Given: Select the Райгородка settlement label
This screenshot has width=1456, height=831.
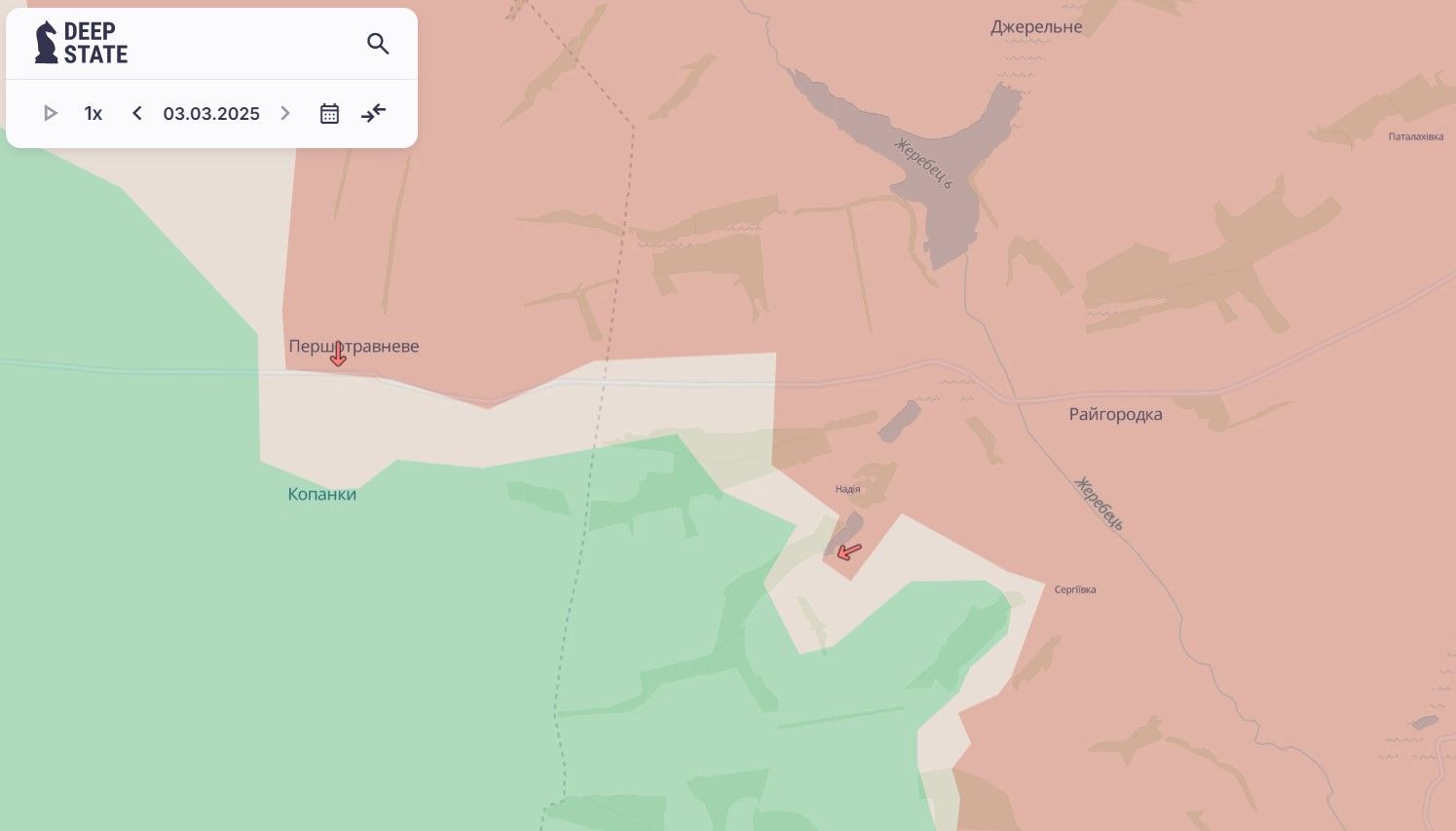Looking at the screenshot, I should coord(1115,415).
